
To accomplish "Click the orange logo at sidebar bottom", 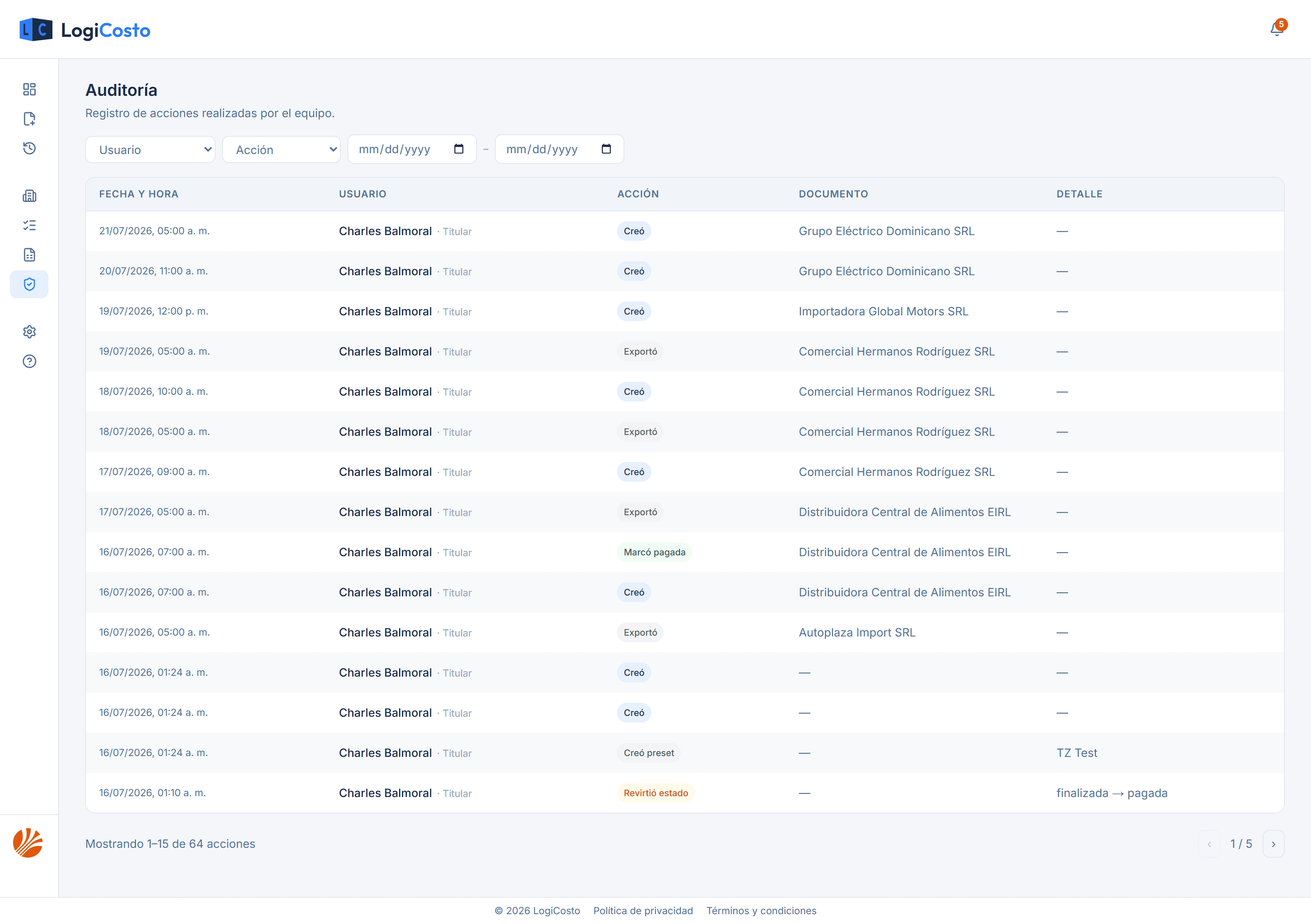I will (x=28, y=843).
